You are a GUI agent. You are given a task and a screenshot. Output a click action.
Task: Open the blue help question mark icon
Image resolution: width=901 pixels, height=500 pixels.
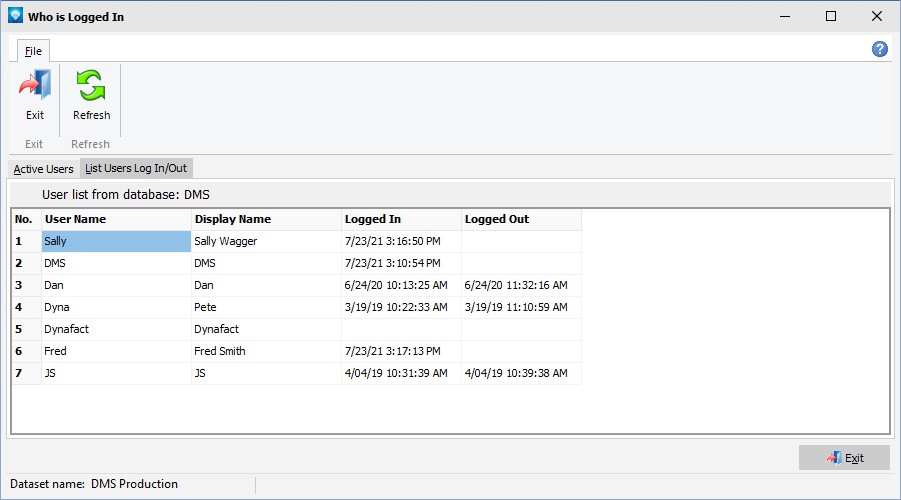[x=879, y=49]
